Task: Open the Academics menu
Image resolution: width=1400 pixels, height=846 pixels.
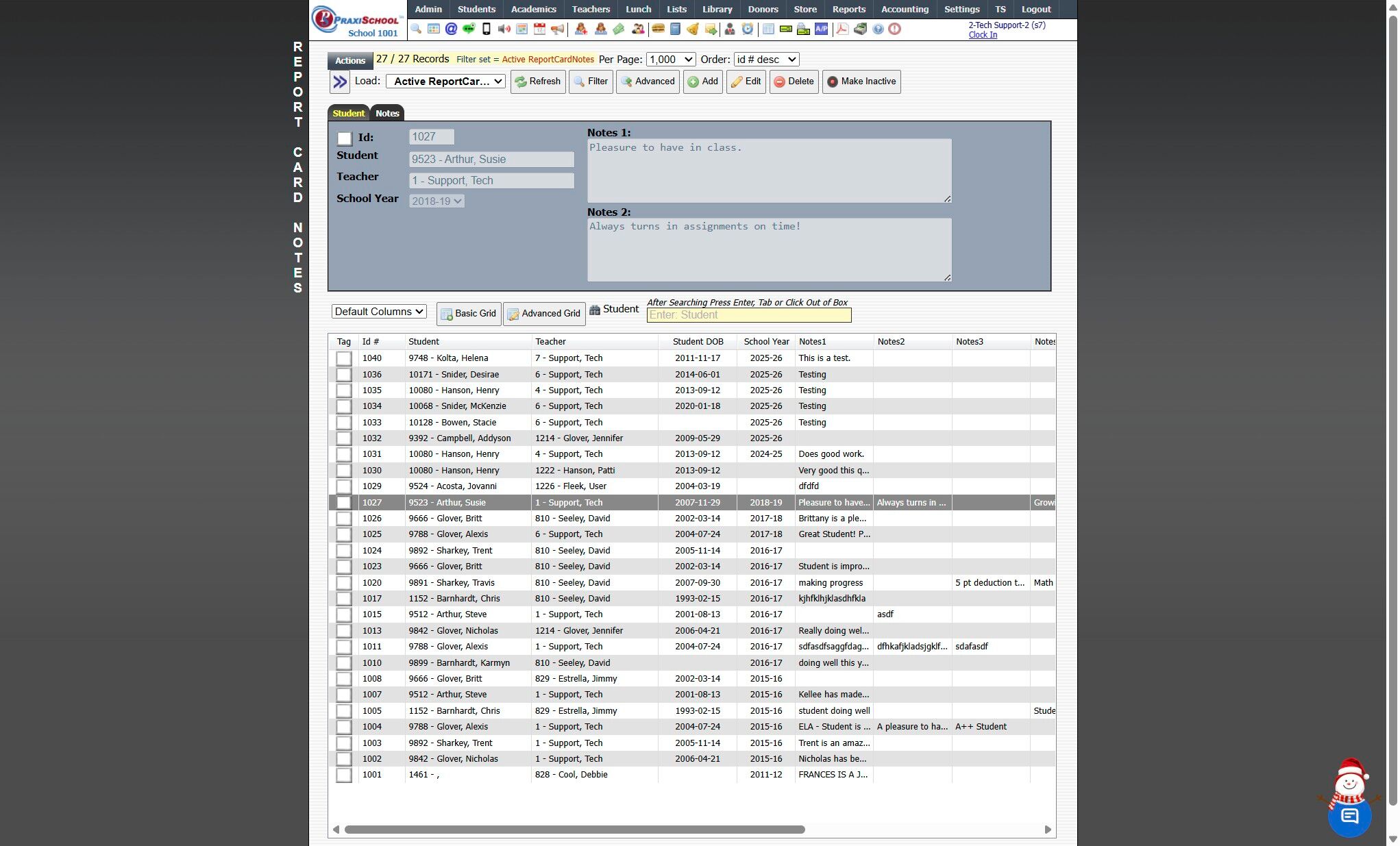Action: [x=533, y=10]
